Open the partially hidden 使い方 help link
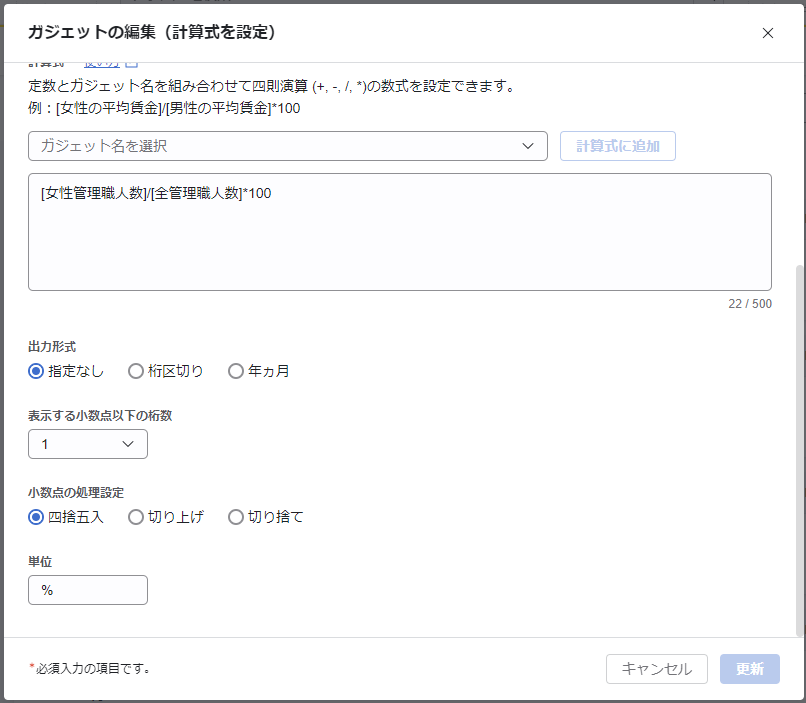Image resolution: width=806 pixels, height=703 pixels. (101, 65)
